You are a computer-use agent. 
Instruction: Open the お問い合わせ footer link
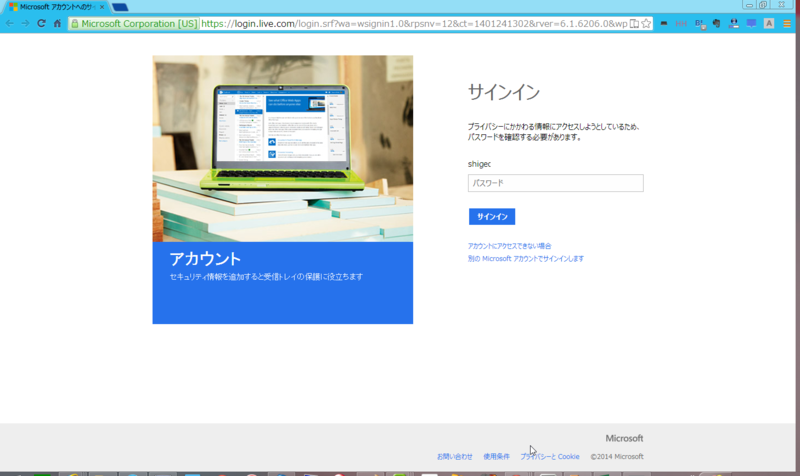(455, 457)
